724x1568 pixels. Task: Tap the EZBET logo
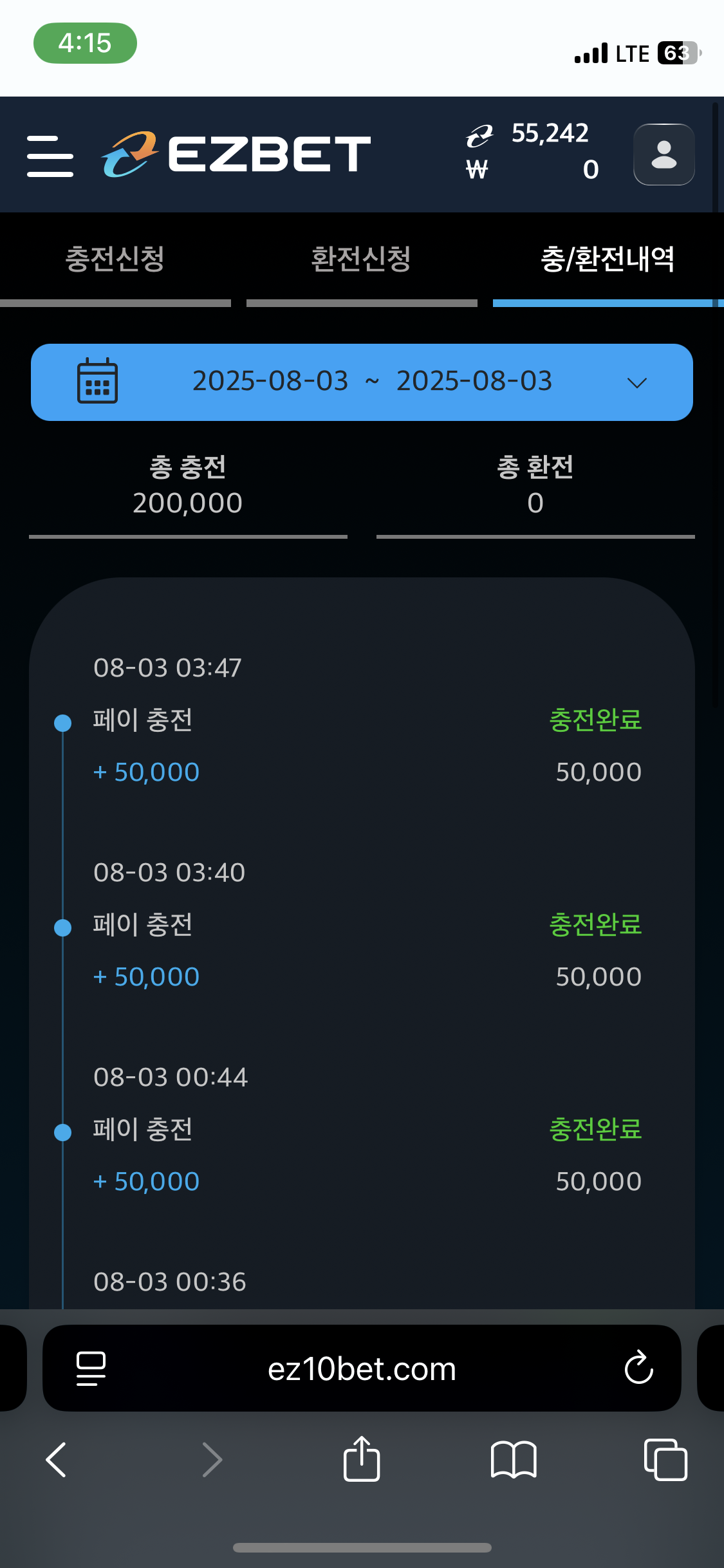(237, 154)
